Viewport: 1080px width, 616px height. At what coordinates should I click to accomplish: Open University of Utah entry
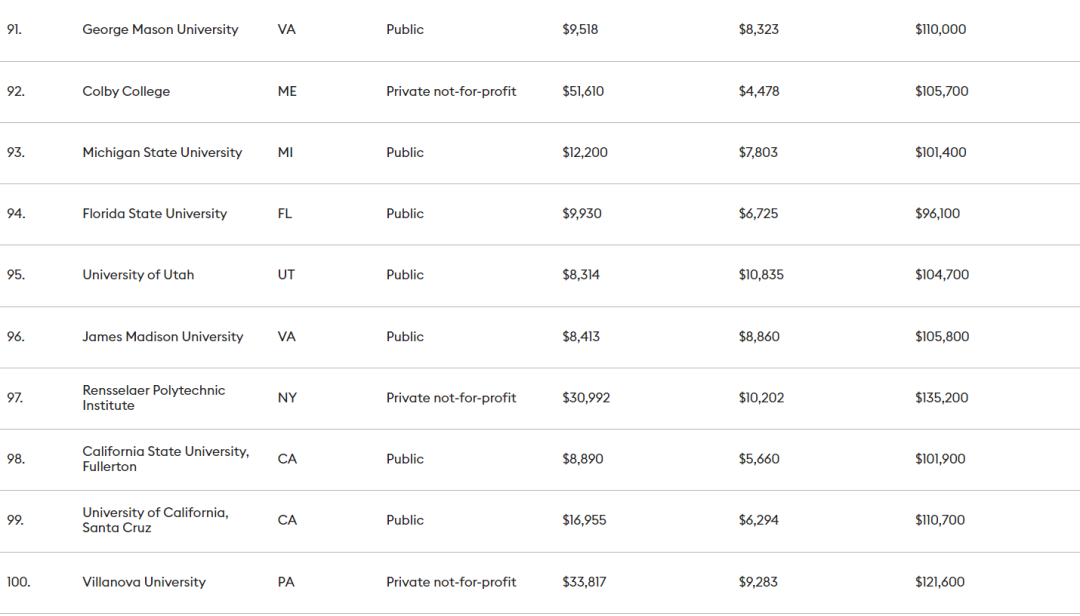138,275
